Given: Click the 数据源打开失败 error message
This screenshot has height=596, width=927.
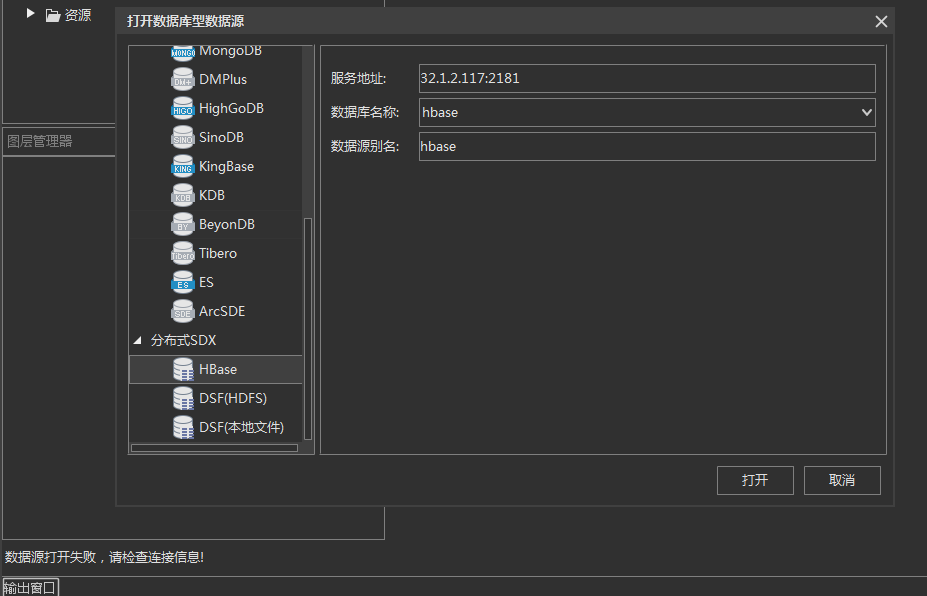Looking at the screenshot, I should [105, 557].
